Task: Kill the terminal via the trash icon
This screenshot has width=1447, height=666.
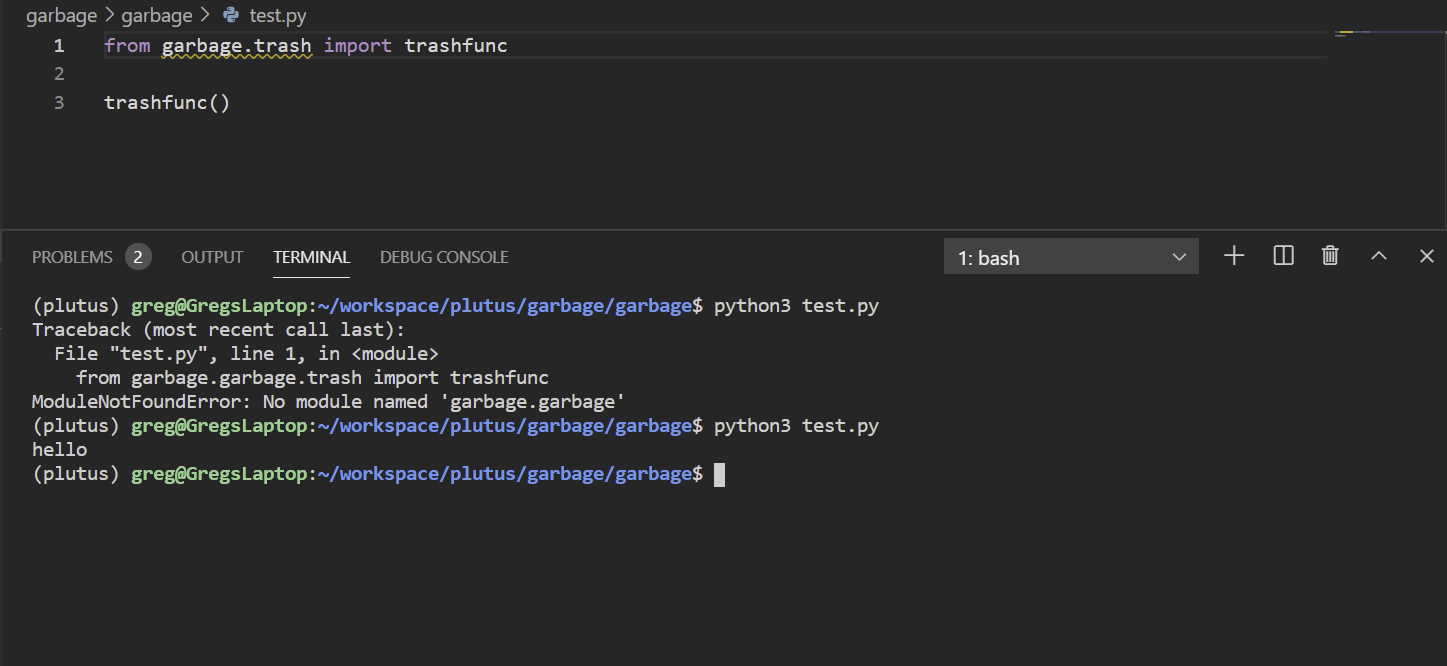Action: click(x=1329, y=255)
